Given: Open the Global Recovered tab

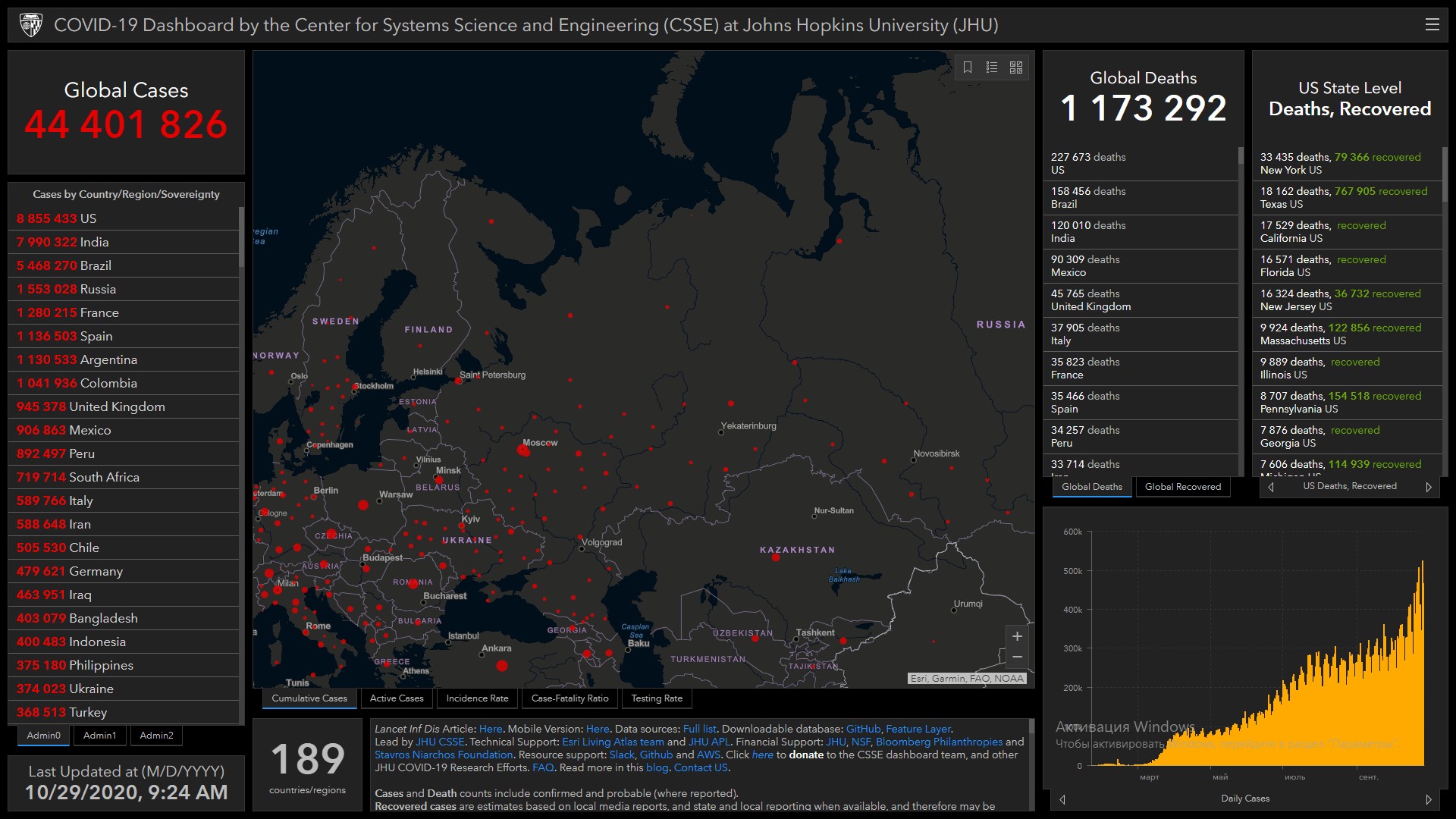Looking at the screenshot, I should point(1182,487).
